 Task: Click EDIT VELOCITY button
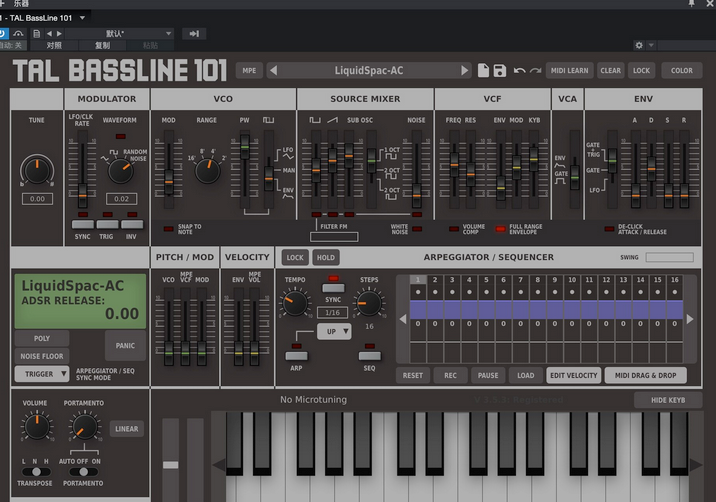[x=574, y=375]
